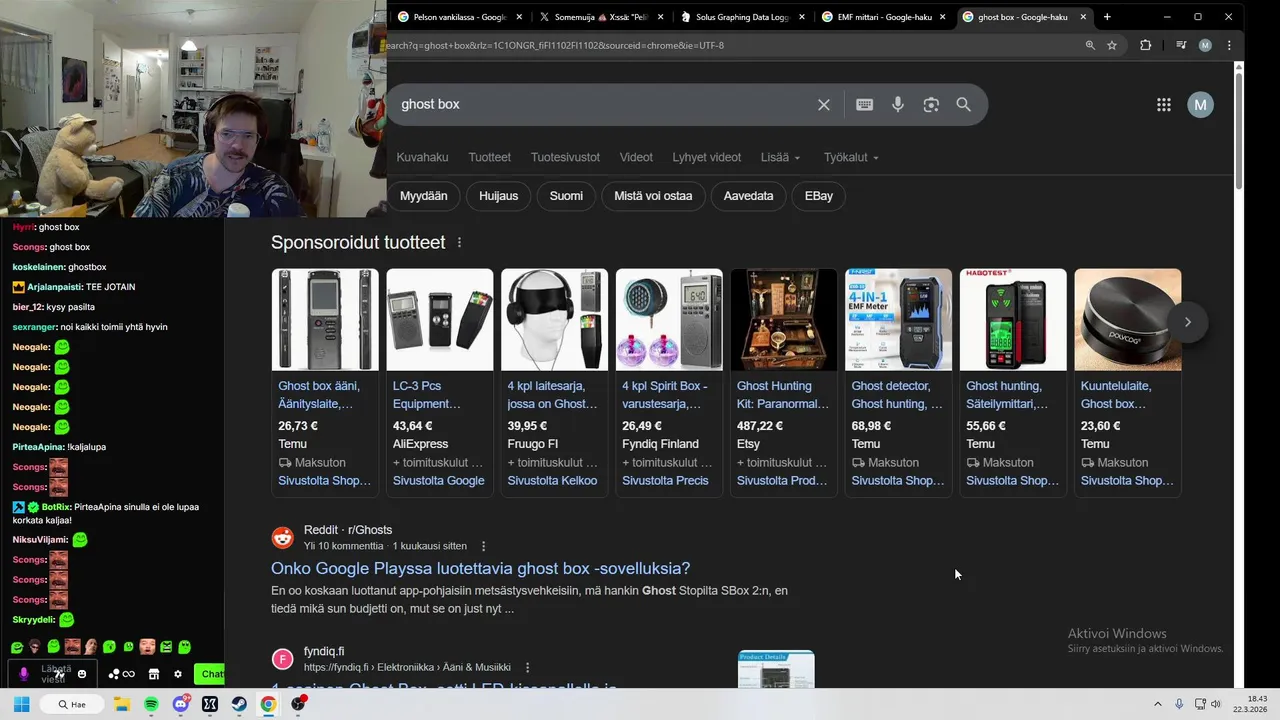Apply the Myydään filter chip
Viewport: 1280px width, 720px height.
[x=424, y=196]
